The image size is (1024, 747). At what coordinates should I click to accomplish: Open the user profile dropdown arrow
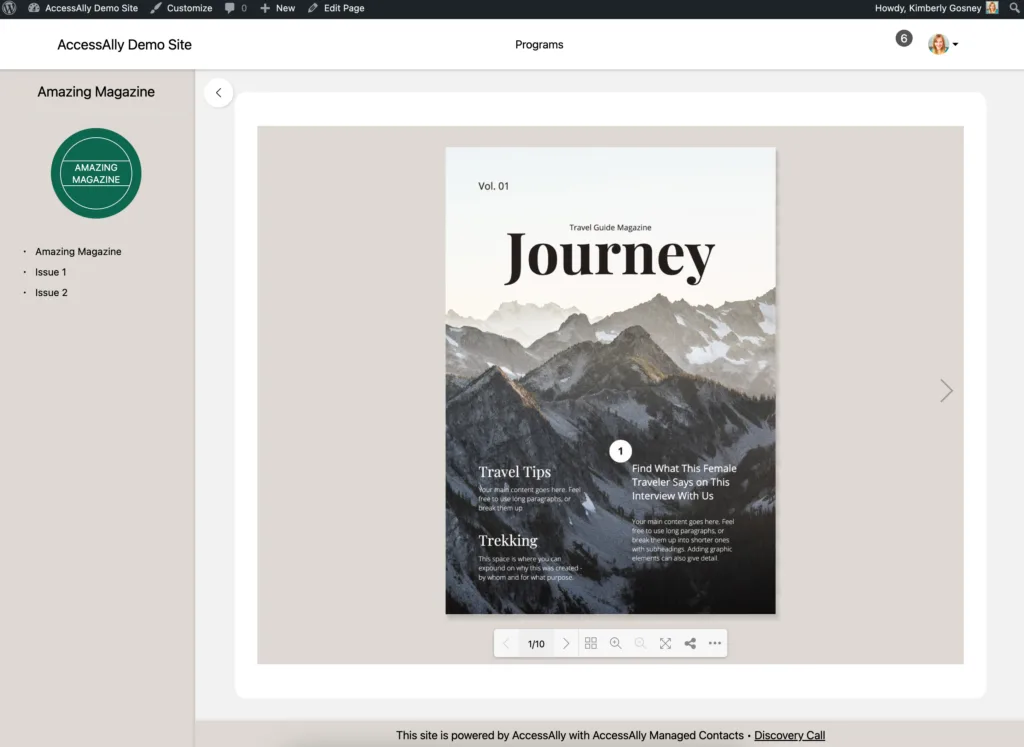[955, 44]
